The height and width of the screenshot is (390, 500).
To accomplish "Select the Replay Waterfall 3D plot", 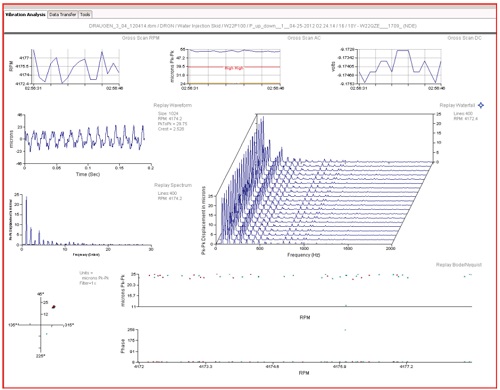I will (x=324, y=180).
